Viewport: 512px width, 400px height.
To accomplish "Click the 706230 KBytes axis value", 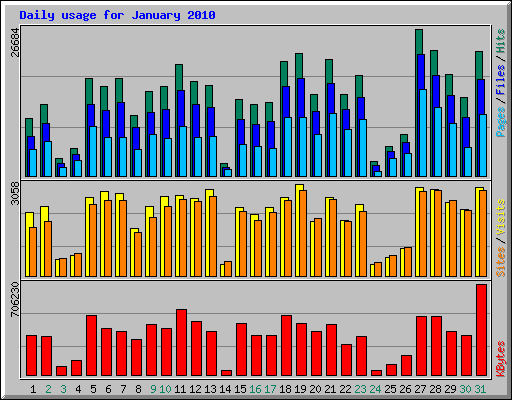I will pyautogui.click(x=15, y=300).
